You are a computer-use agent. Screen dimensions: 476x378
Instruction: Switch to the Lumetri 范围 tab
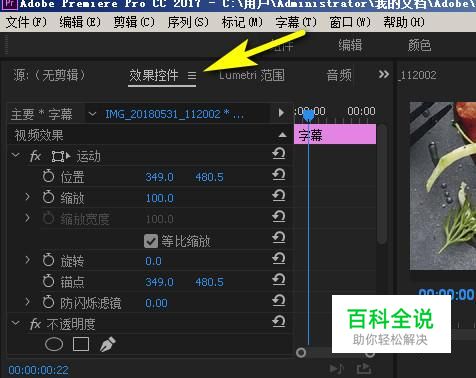tap(252, 75)
